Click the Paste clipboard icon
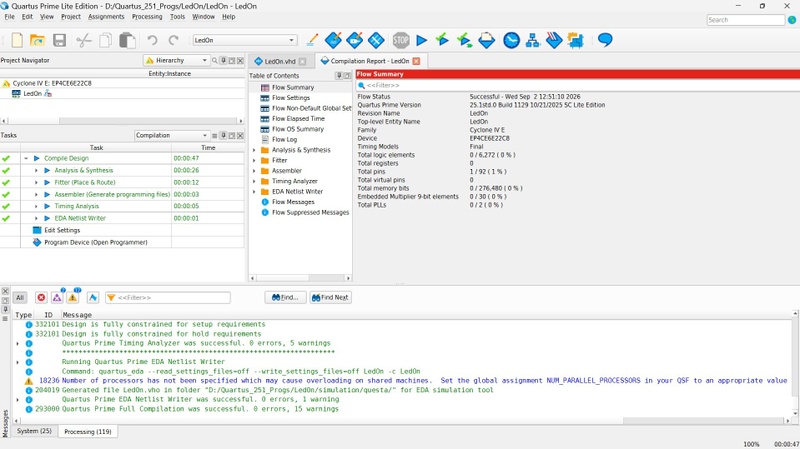The height and width of the screenshot is (449, 800). pos(128,40)
